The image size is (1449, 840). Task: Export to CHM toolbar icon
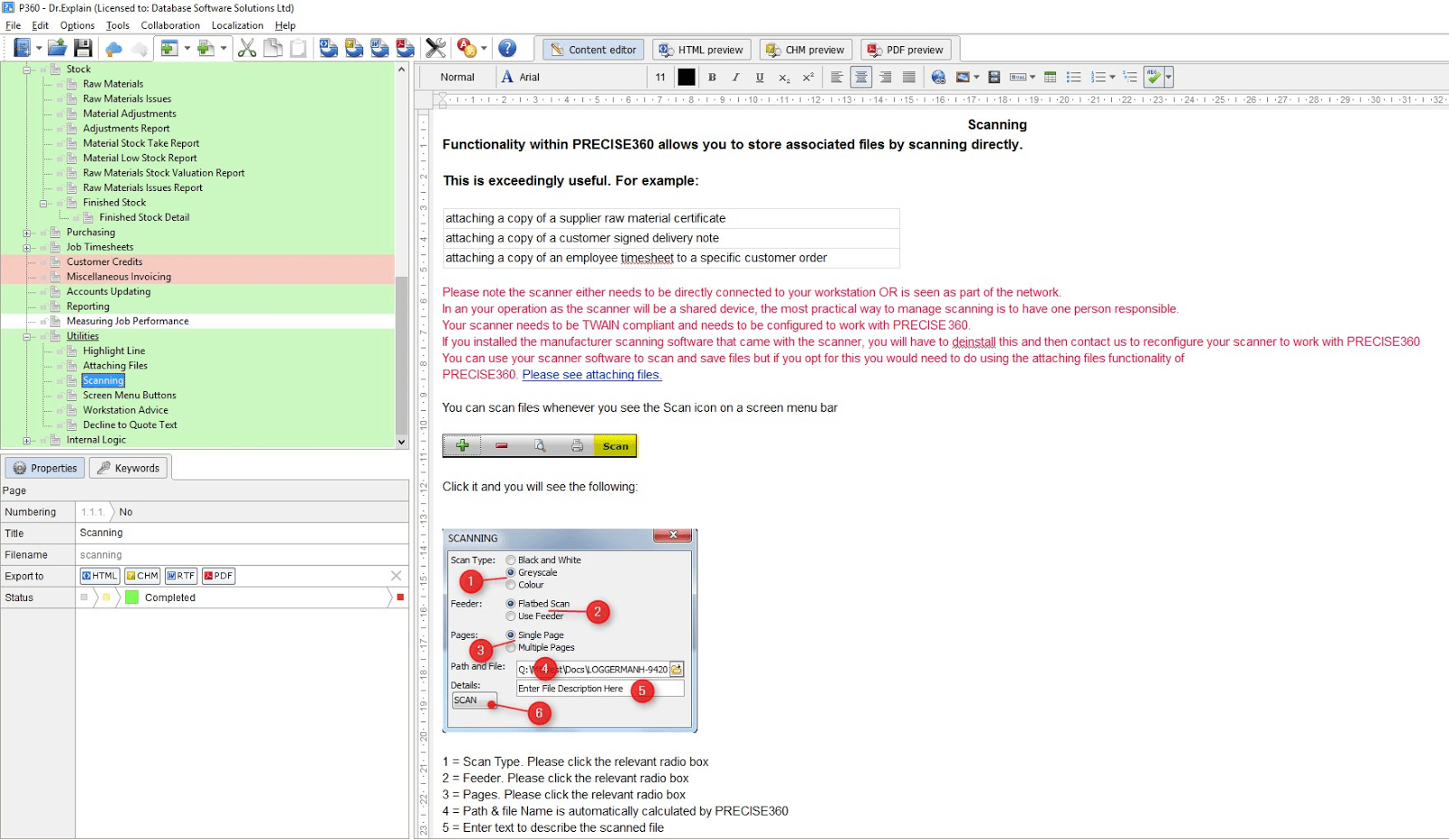[354, 49]
